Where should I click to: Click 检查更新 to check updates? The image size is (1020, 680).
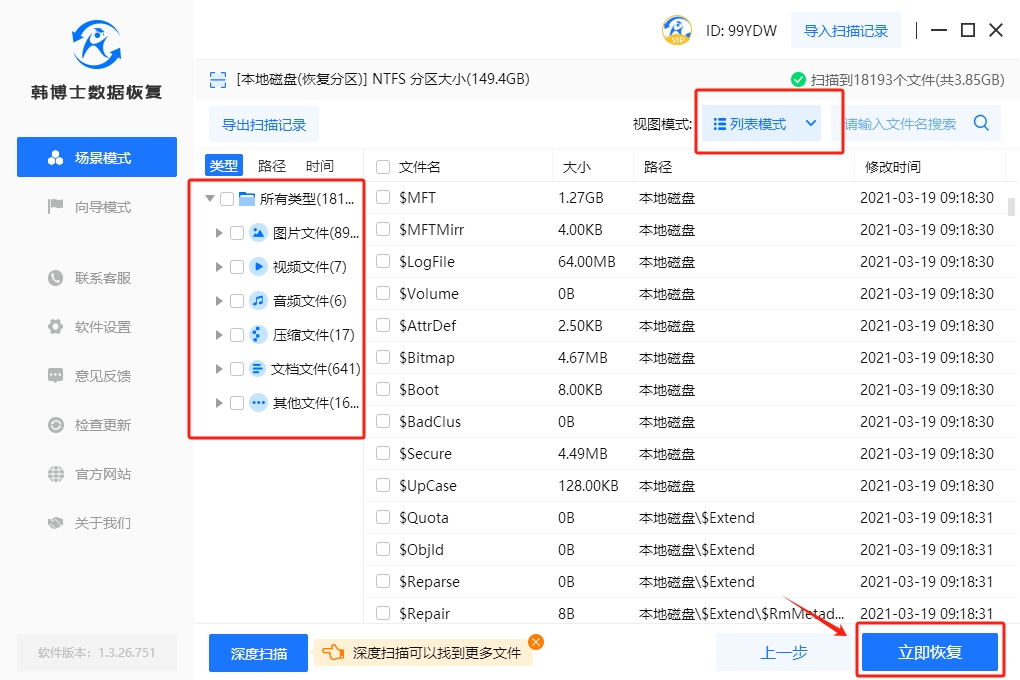point(102,425)
